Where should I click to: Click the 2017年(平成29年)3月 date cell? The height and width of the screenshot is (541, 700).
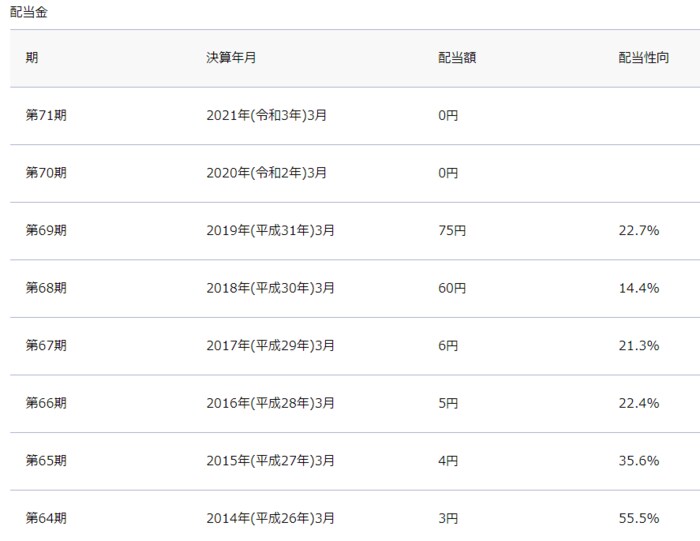click(270, 346)
